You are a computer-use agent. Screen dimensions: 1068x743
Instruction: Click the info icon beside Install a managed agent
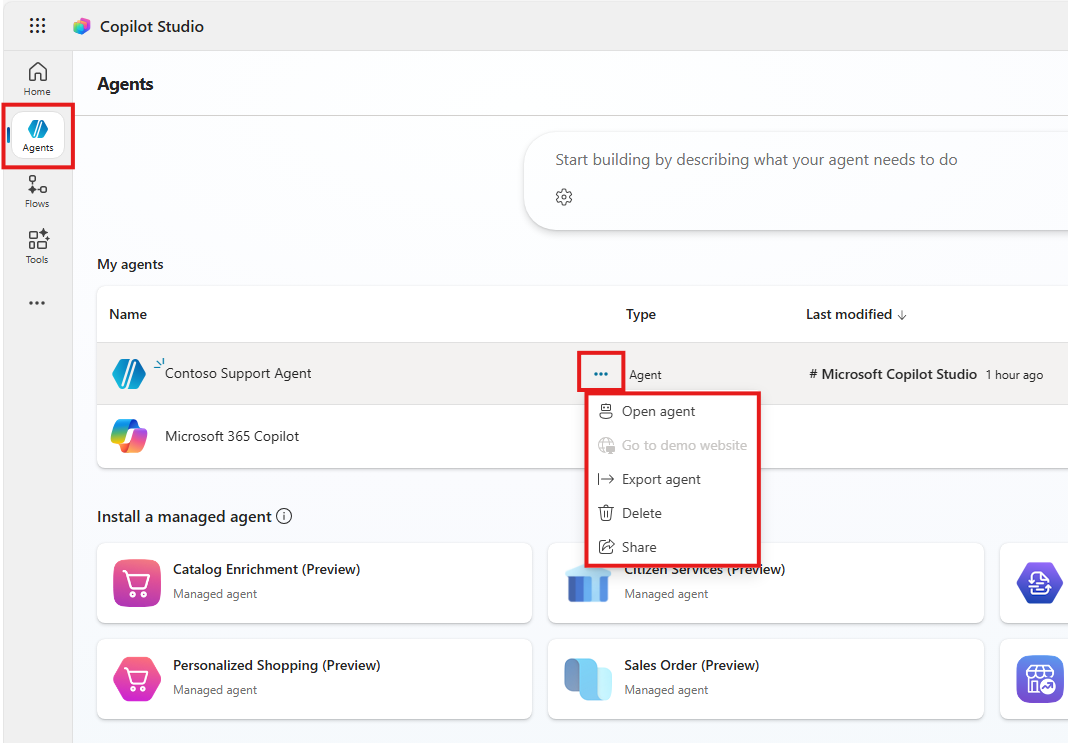[284, 516]
